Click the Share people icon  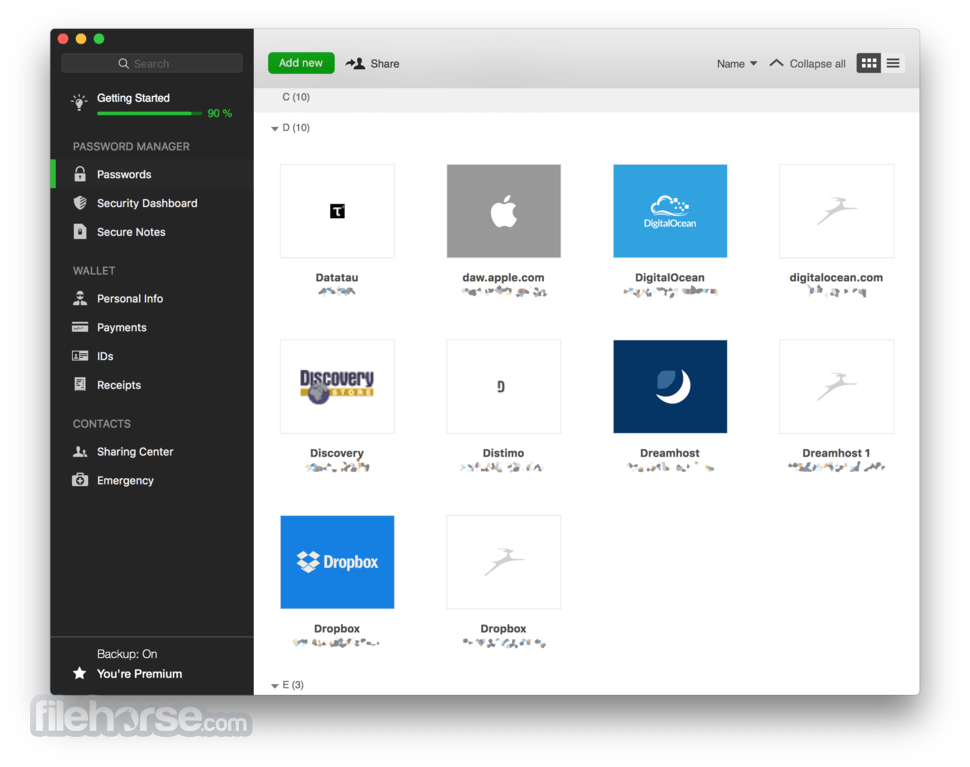pyautogui.click(x=355, y=63)
